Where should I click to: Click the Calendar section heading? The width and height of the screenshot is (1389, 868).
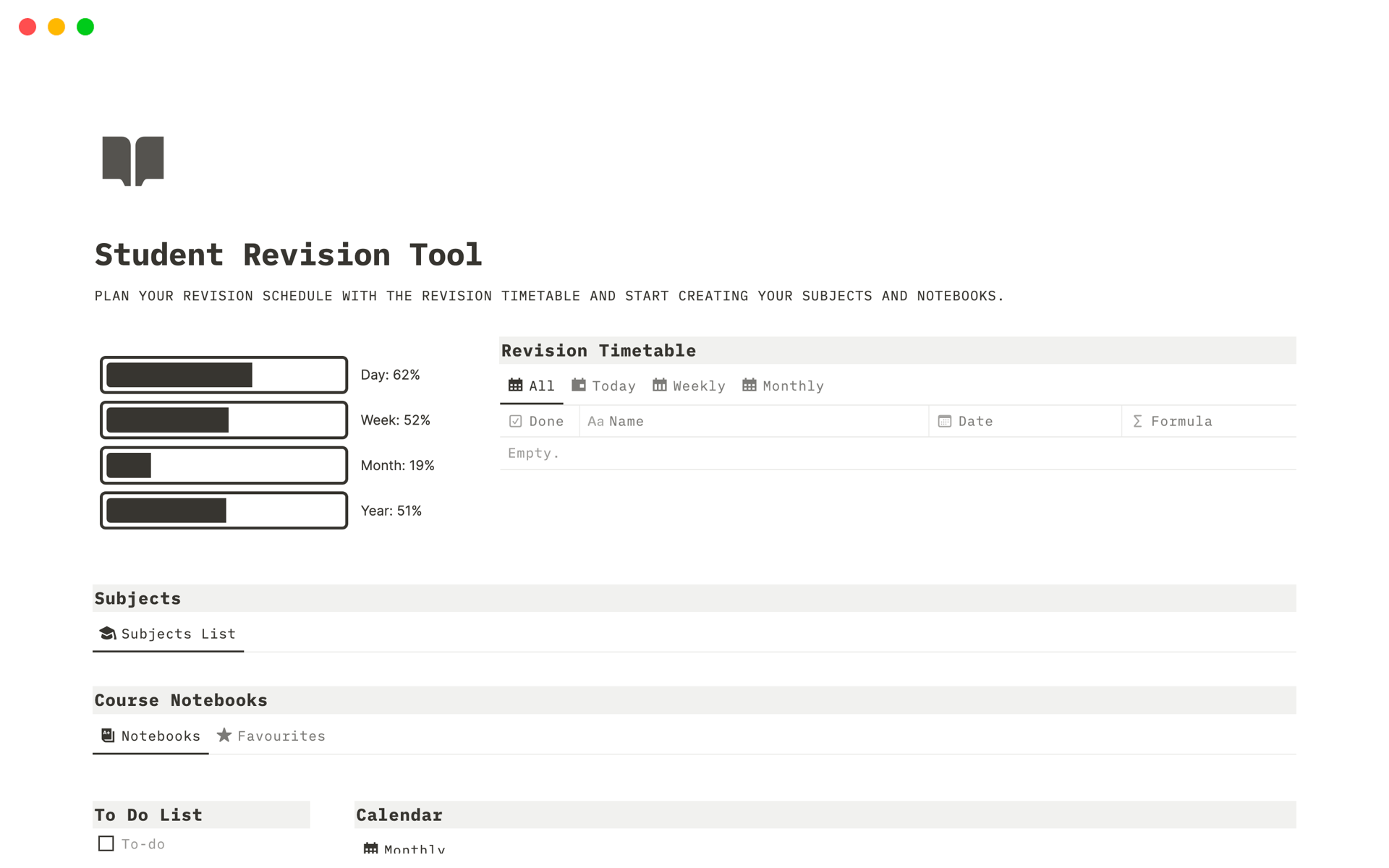coord(399,815)
